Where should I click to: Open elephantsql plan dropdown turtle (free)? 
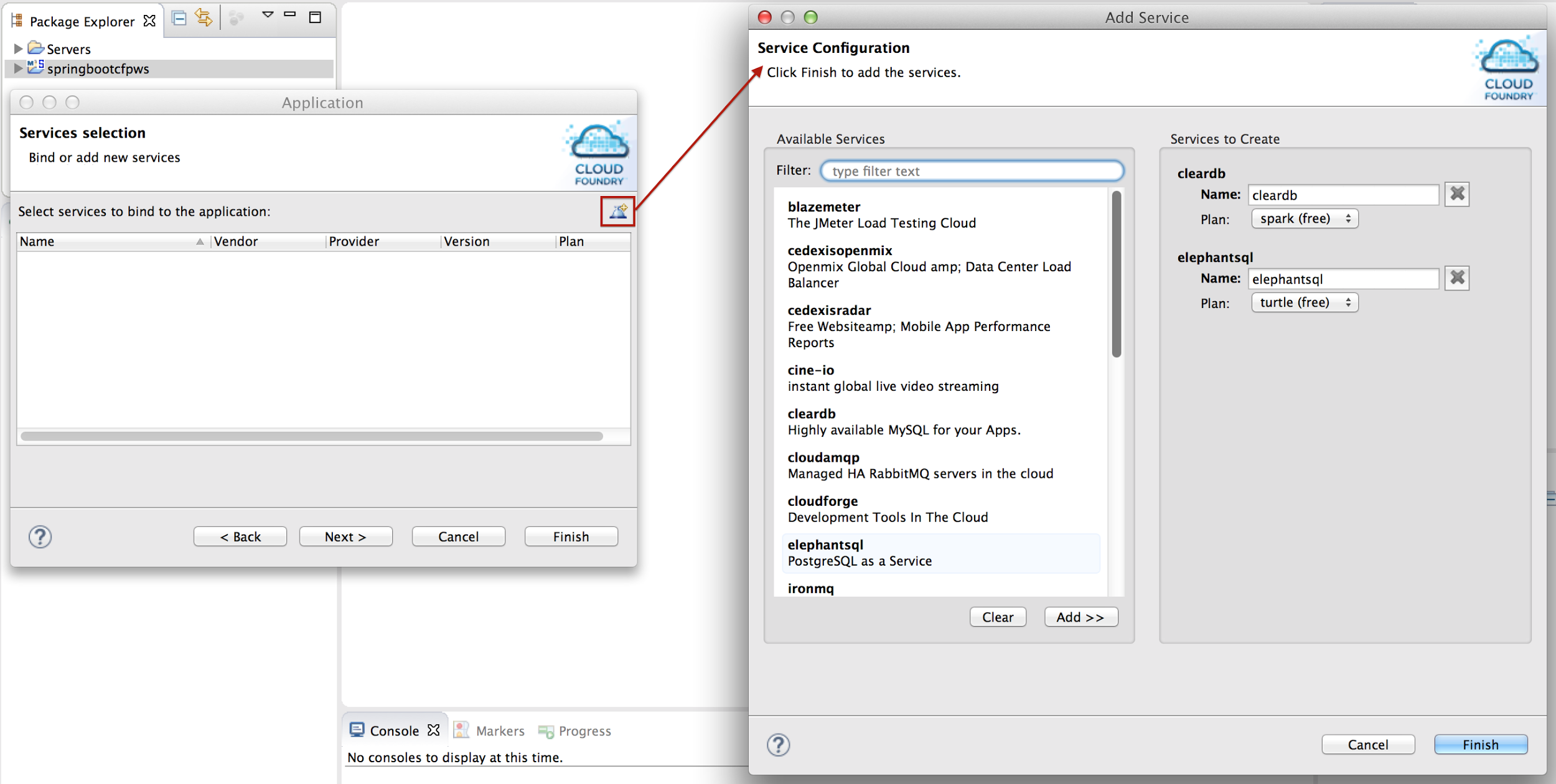coord(1305,302)
